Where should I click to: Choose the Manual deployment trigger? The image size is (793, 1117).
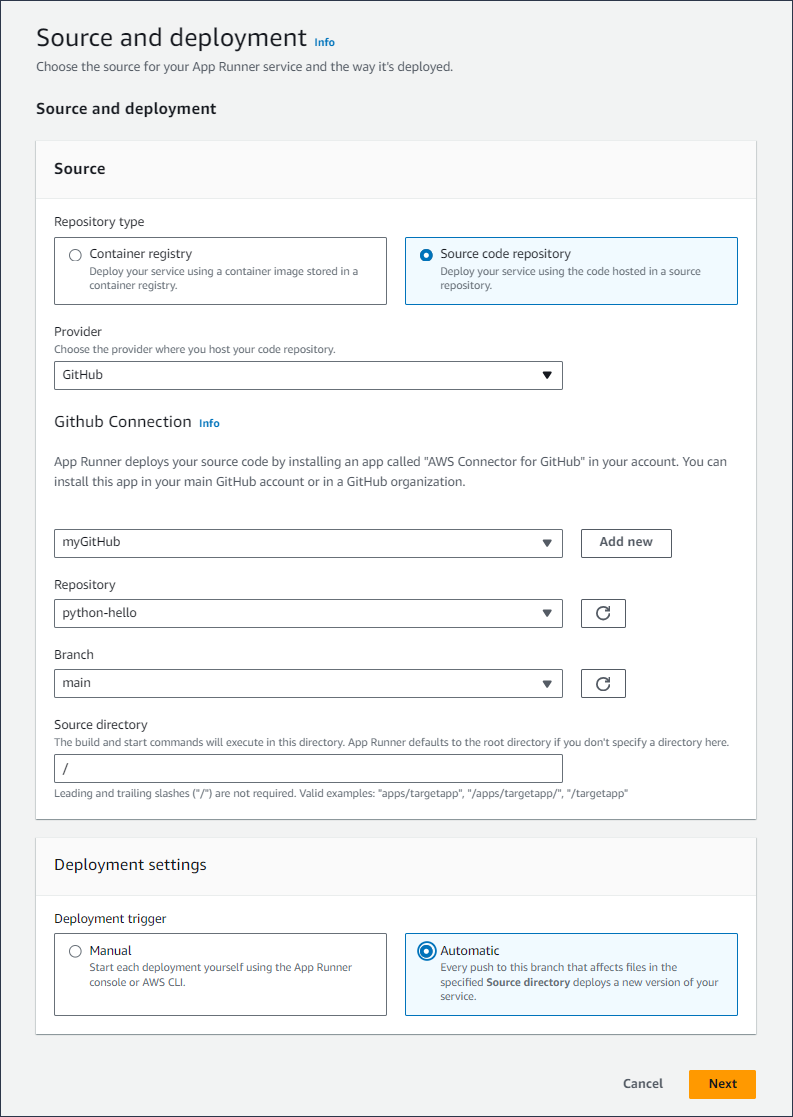tap(75, 951)
